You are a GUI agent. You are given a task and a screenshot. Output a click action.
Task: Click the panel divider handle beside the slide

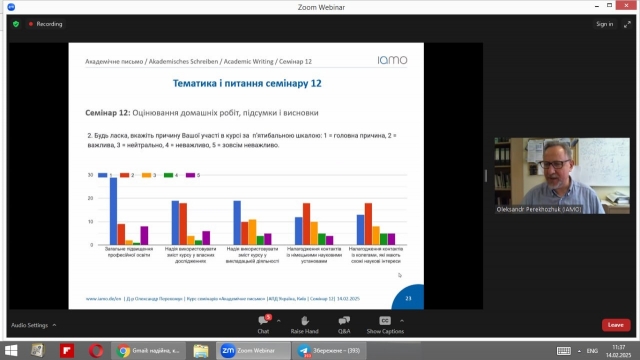[486, 176]
